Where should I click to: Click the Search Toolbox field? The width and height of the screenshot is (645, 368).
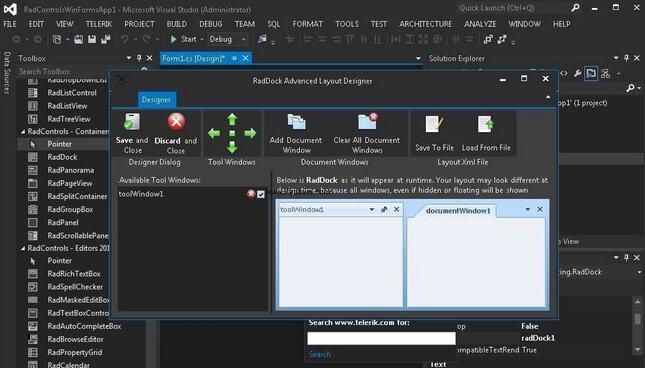[78, 71]
